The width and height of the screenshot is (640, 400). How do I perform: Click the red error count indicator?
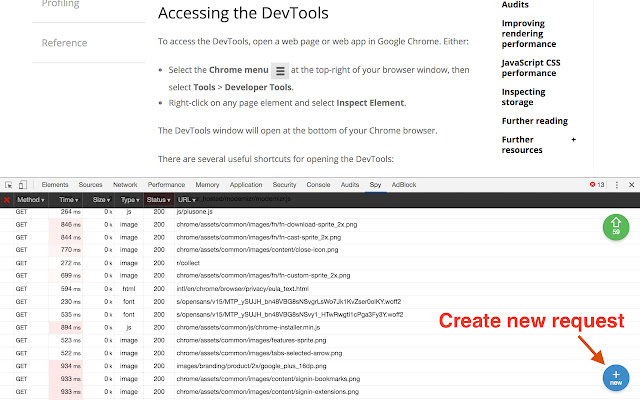(x=597, y=184)
